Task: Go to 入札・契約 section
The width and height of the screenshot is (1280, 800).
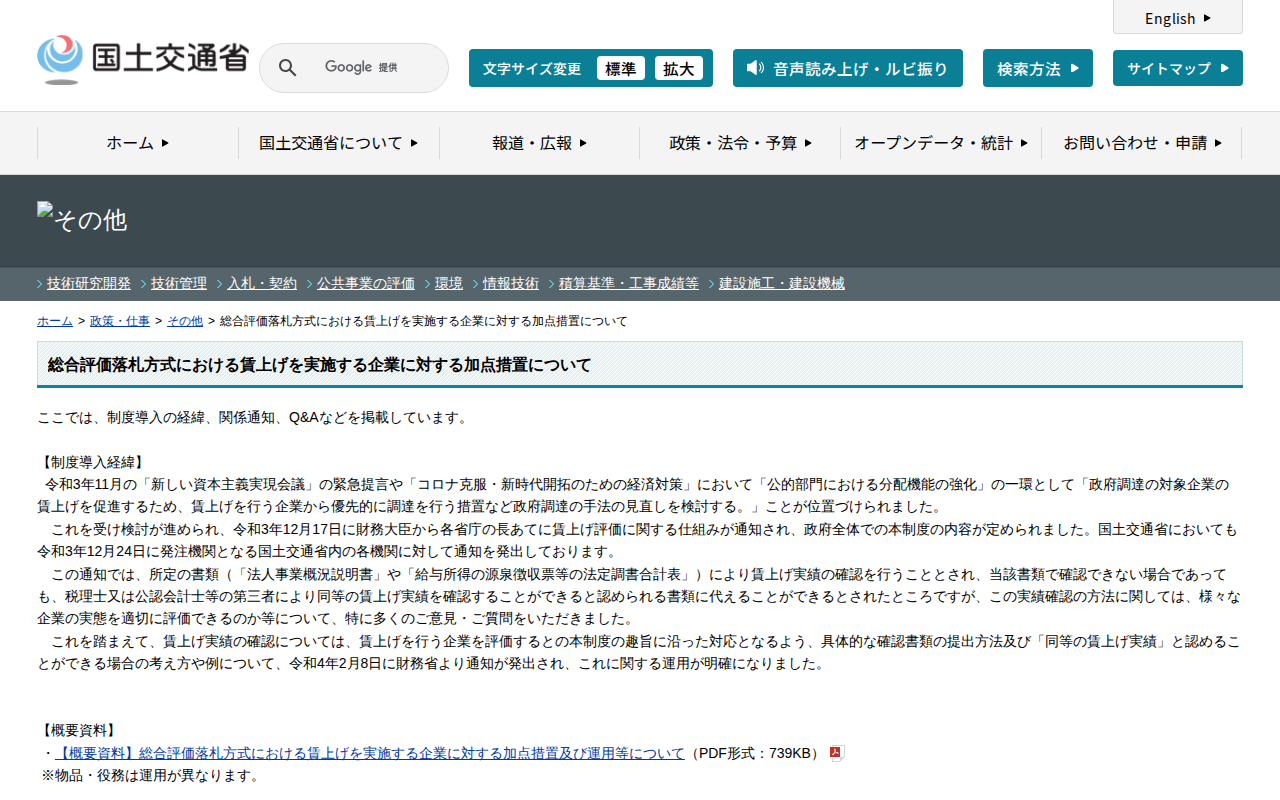Action: 262,283
